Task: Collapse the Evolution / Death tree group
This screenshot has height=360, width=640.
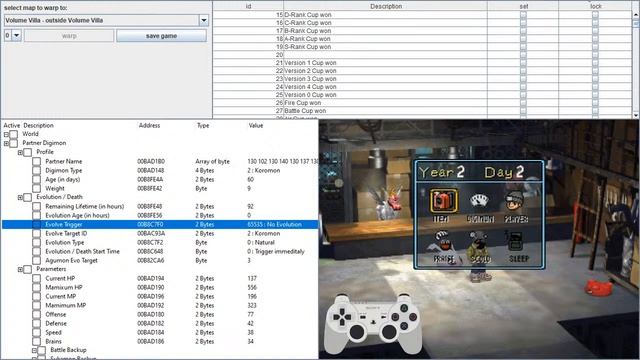Action: [x=20, y=197]
